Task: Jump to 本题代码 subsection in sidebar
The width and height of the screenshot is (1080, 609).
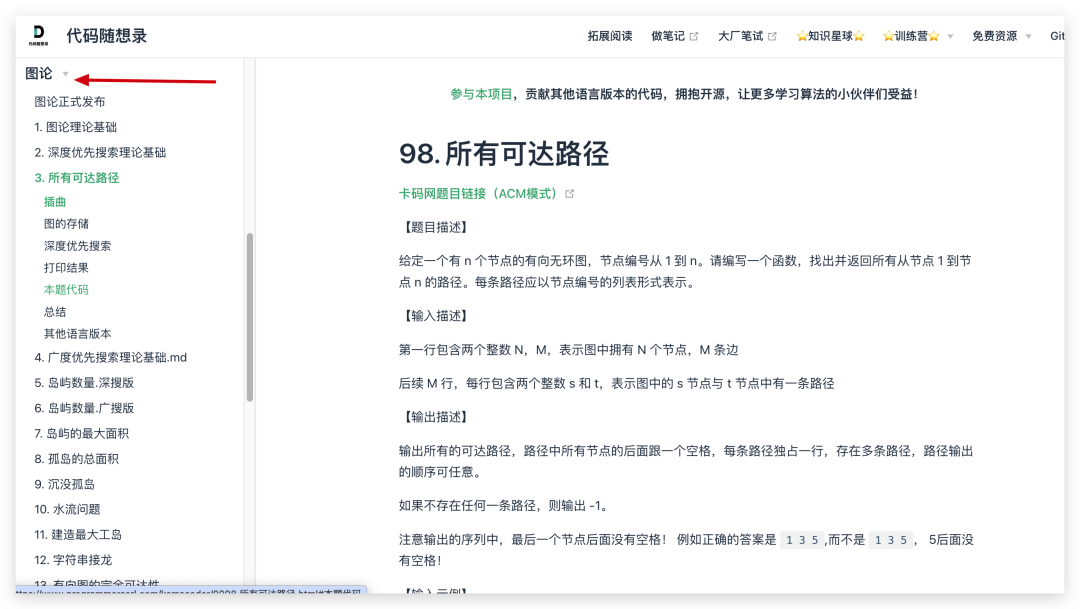Action: click(x=66, y=290)
